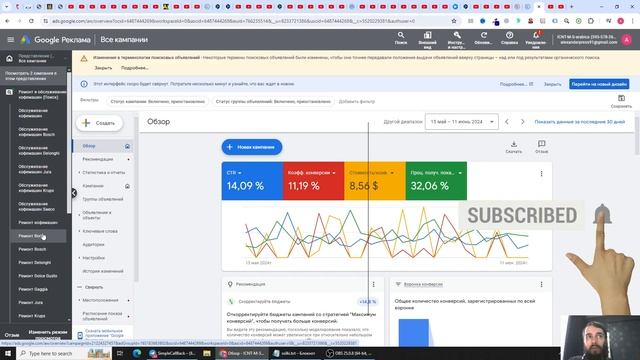
Task: Click Перейти на новый дизайн button
Action: 599,84
